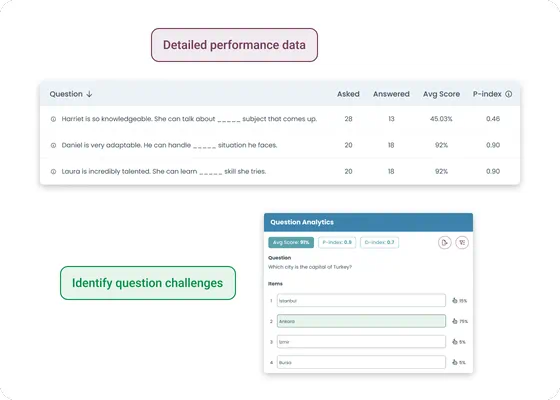Click the Asked value 28 in Harriet row

click(349, 119)
